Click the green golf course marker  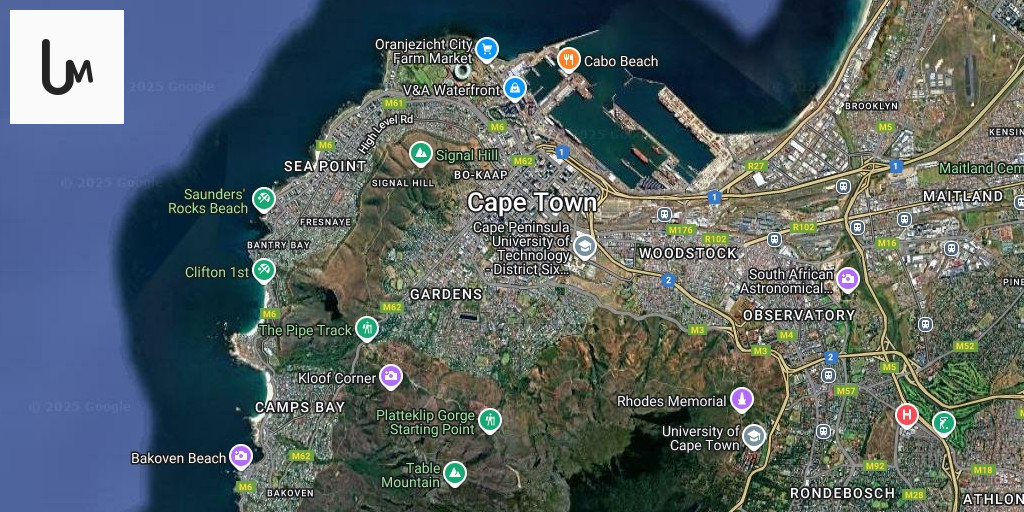[943, 423]
